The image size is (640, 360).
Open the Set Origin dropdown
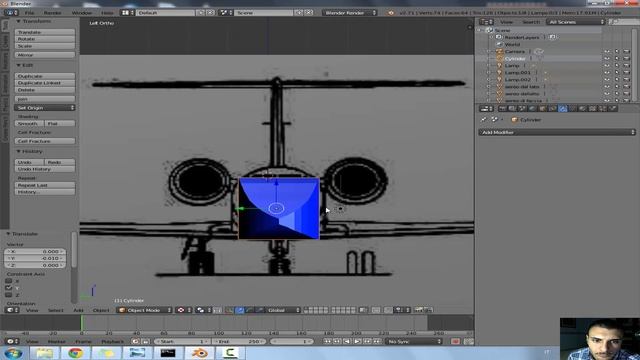coord(45,108)
